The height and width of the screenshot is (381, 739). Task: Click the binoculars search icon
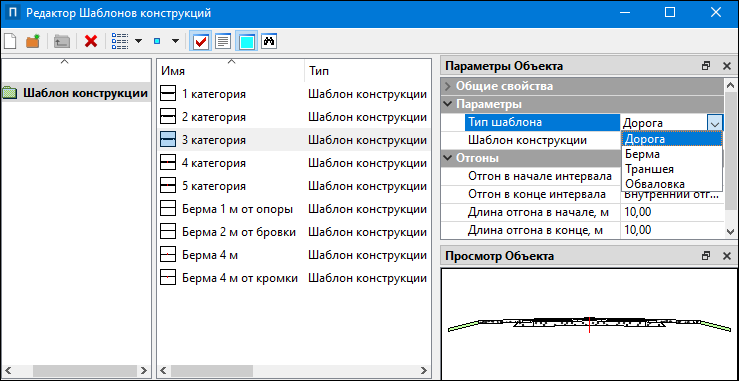pyautogui.click(x=269, y=41)
